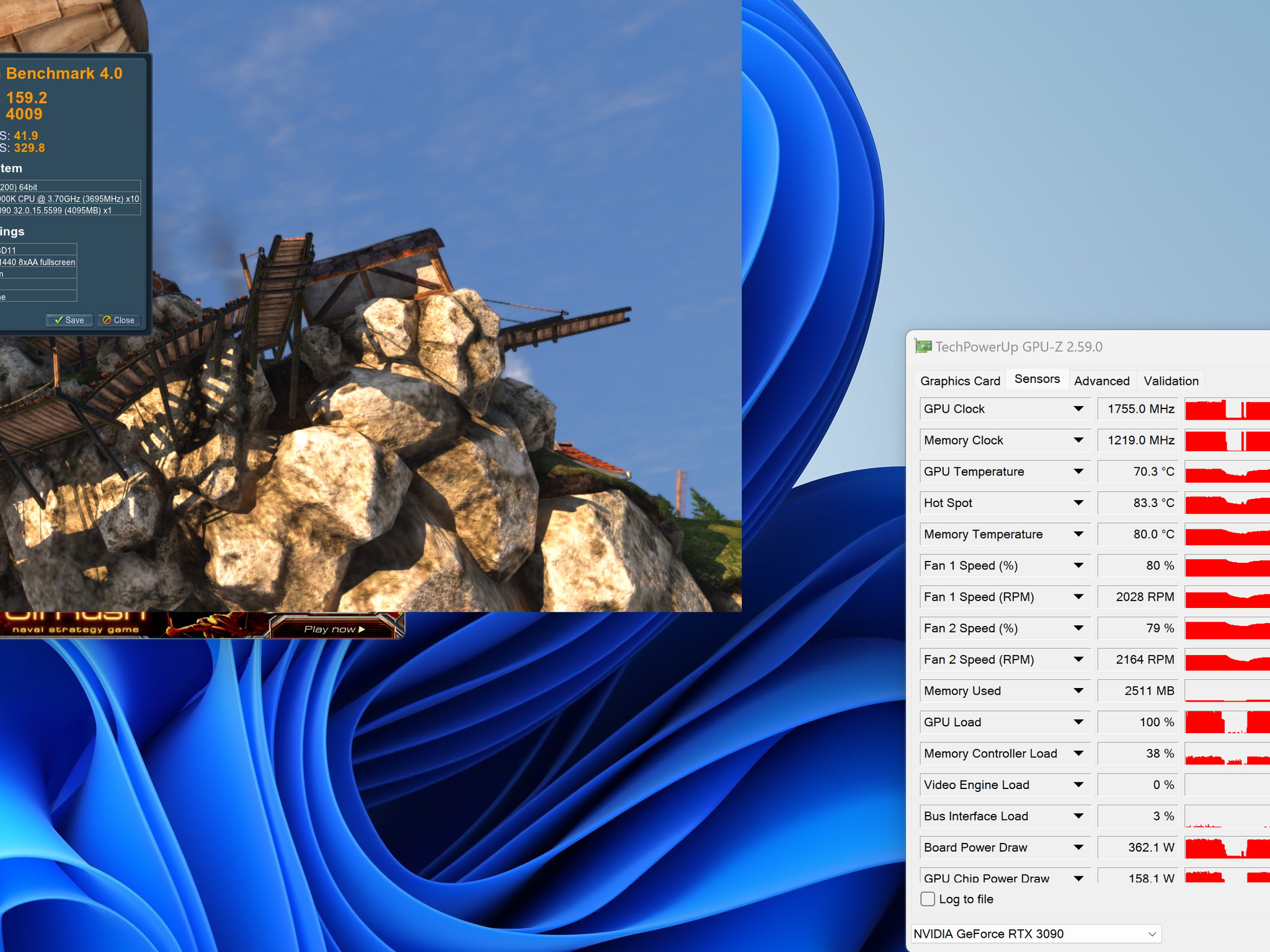Expand the Memory Clock sensor dropdown arrow
This screenshot has height=952, width=1270.
click(x=1078, y=440)
